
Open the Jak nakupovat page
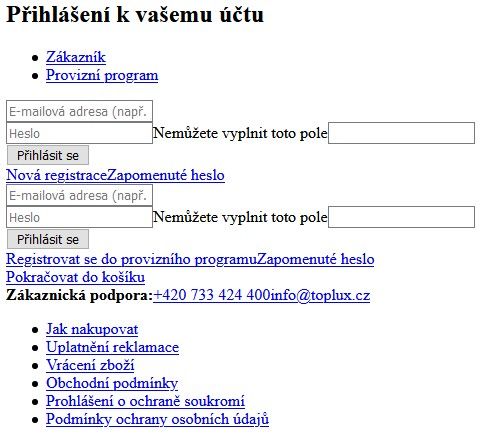(x=92, y=329)
